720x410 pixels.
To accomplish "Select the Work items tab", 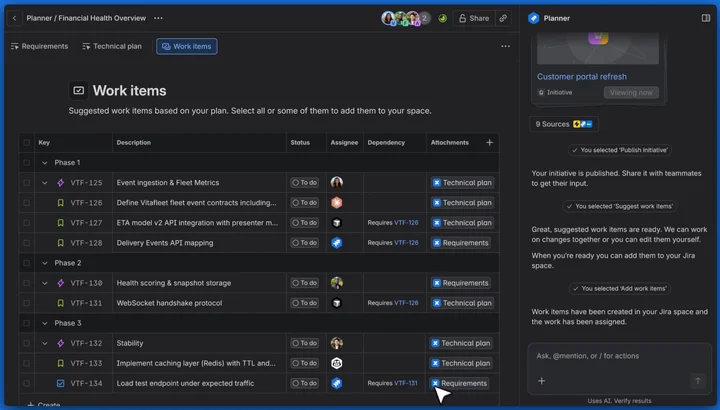I will coord(187,46).
